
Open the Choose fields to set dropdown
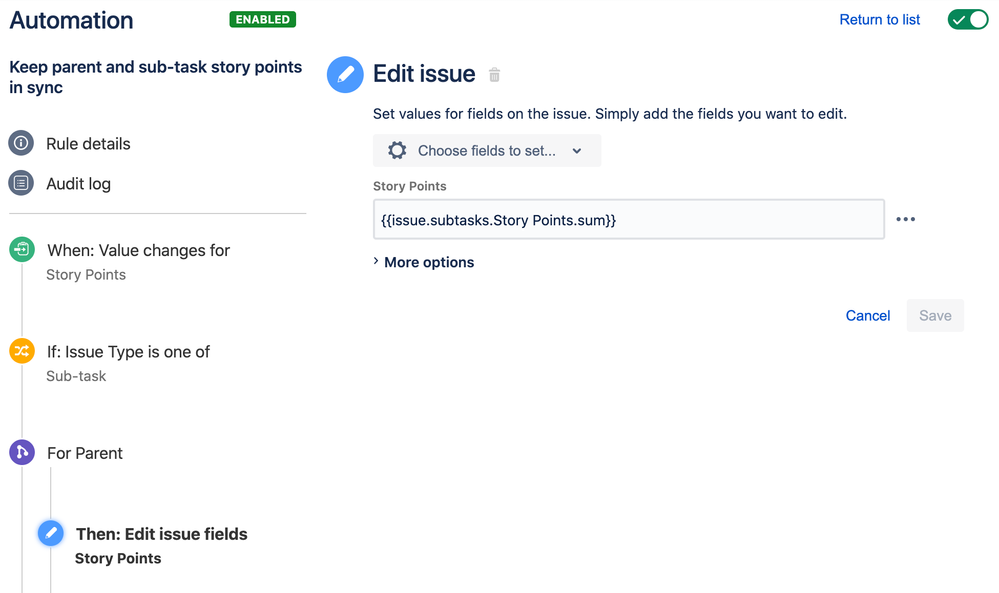[487, 150]
